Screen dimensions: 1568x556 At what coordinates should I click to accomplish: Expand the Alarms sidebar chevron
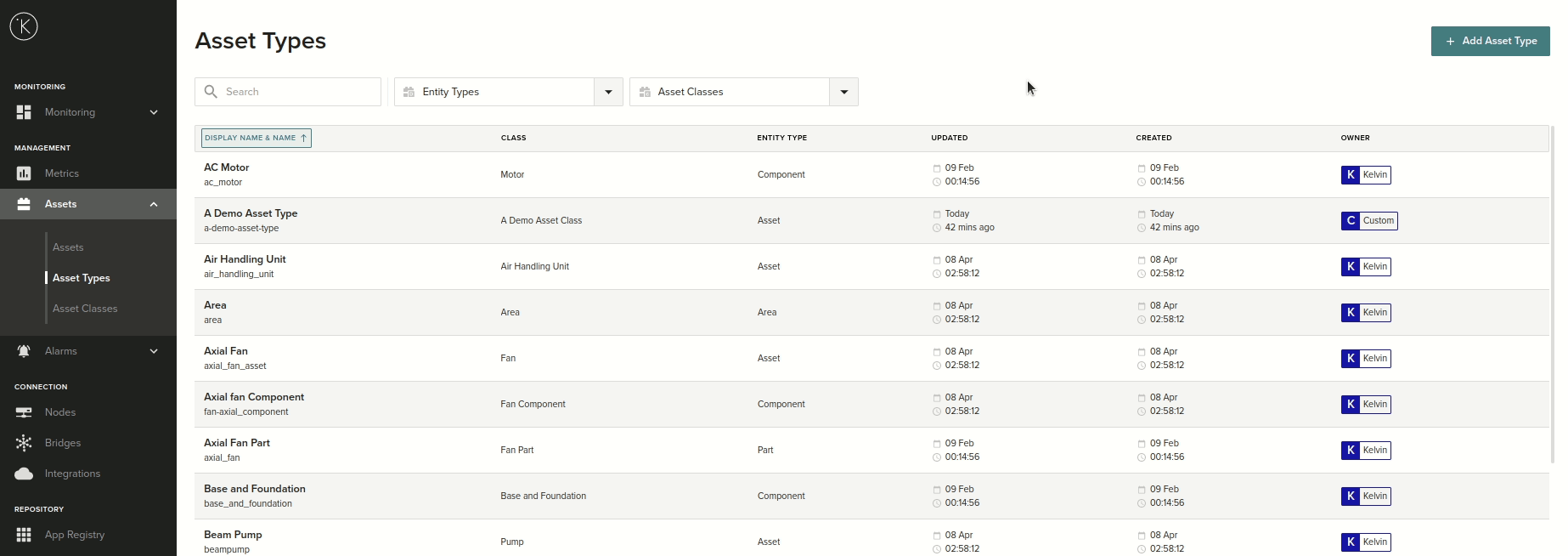pyautogui.click(x=154, y=351)
